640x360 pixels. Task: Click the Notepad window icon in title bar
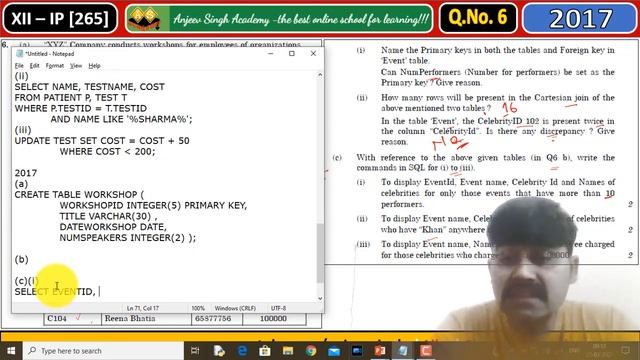click(19, 53)
